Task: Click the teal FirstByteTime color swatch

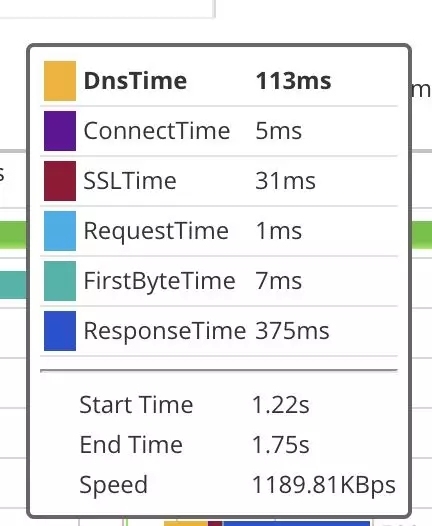Action: tap(60, 281)
